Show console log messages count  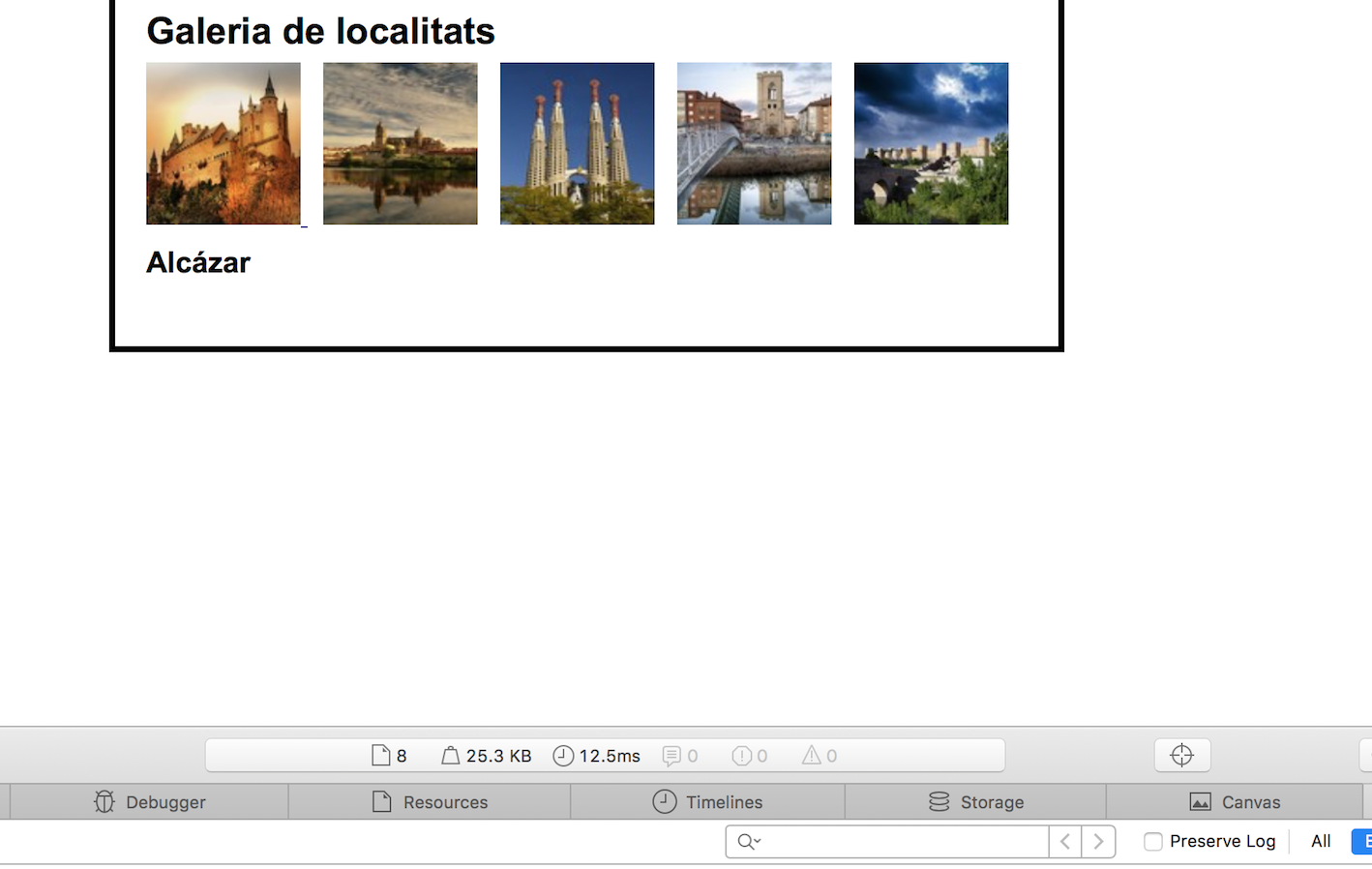tap(680, 756)
